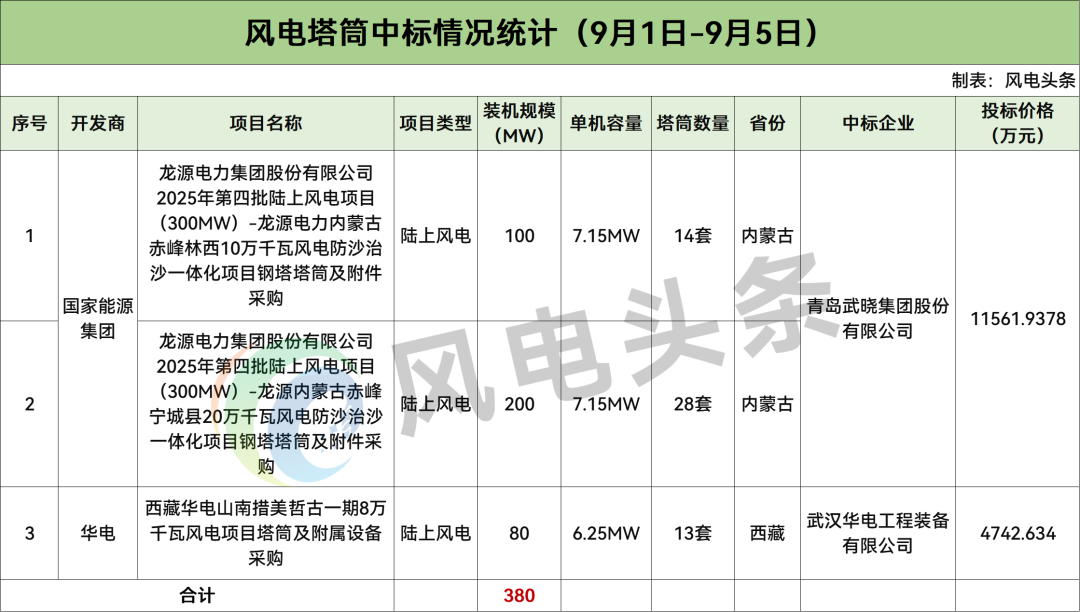Select the 赤峰林西10万千瓦 project name cell

266,235
